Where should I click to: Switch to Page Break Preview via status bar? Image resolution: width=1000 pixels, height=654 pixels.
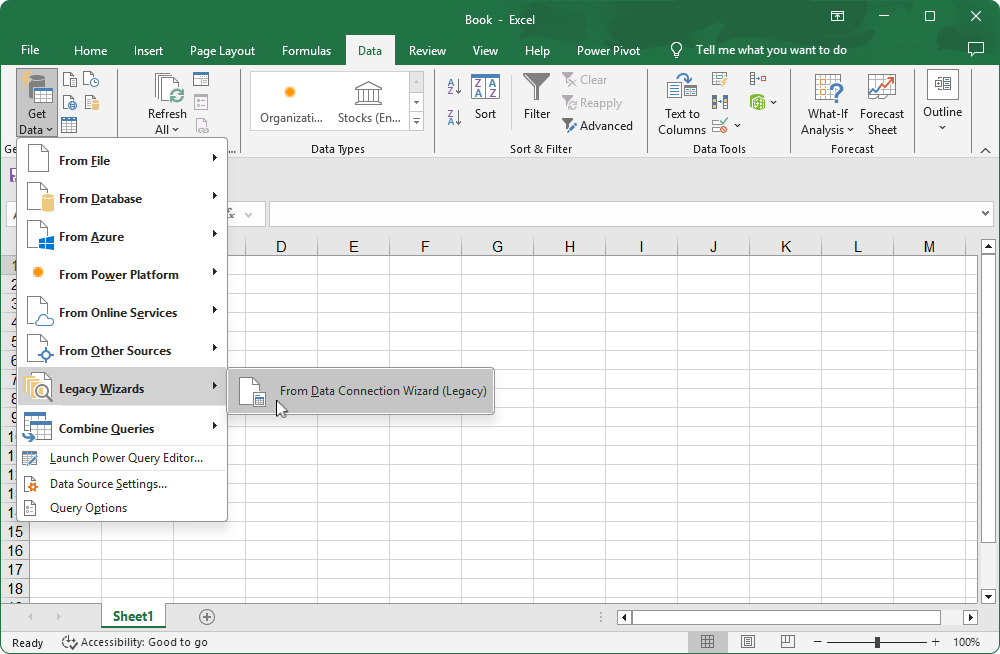(787, 641)
